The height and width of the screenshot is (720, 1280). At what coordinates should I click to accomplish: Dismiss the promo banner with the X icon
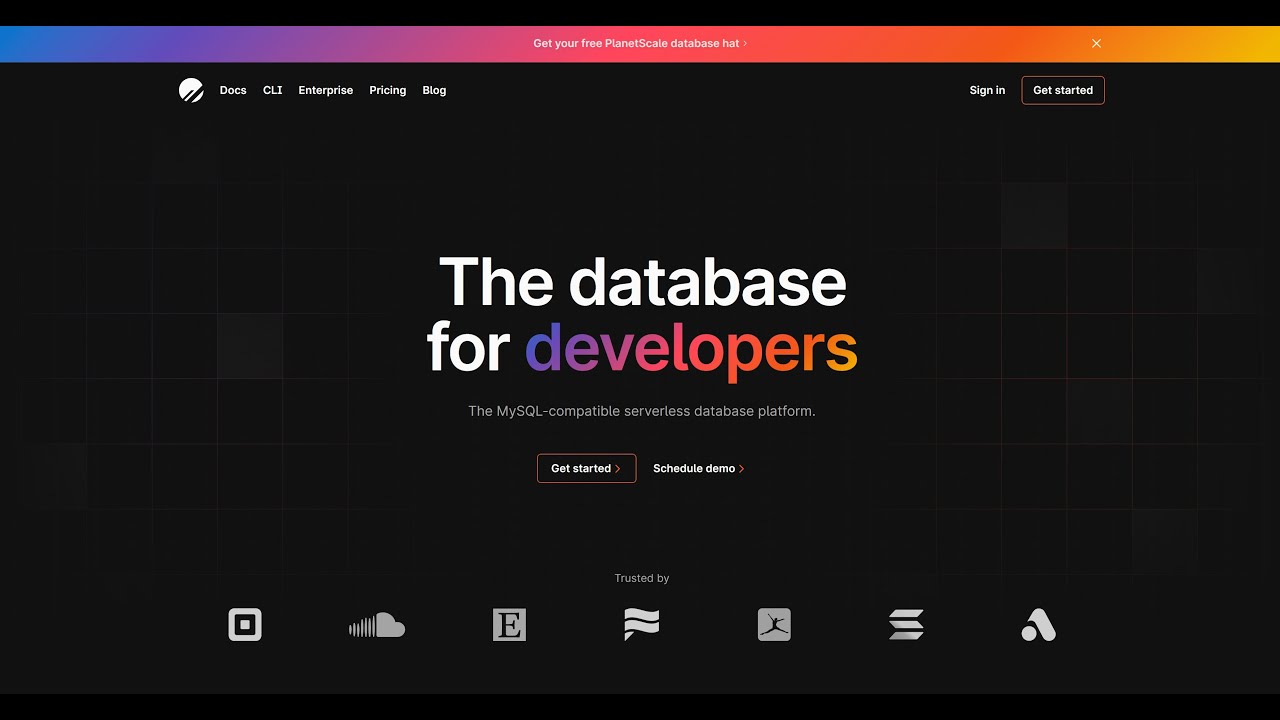[1096, 44]
